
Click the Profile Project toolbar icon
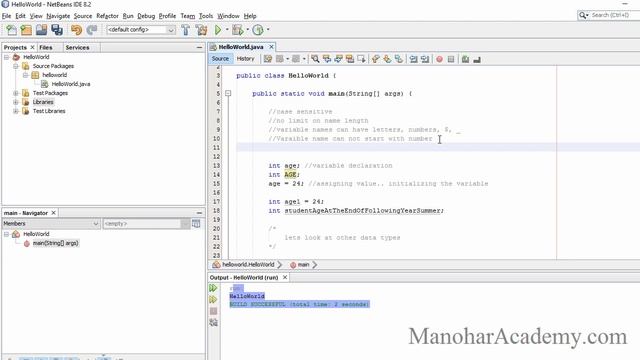pyautogui.click(x=258, y=30)
